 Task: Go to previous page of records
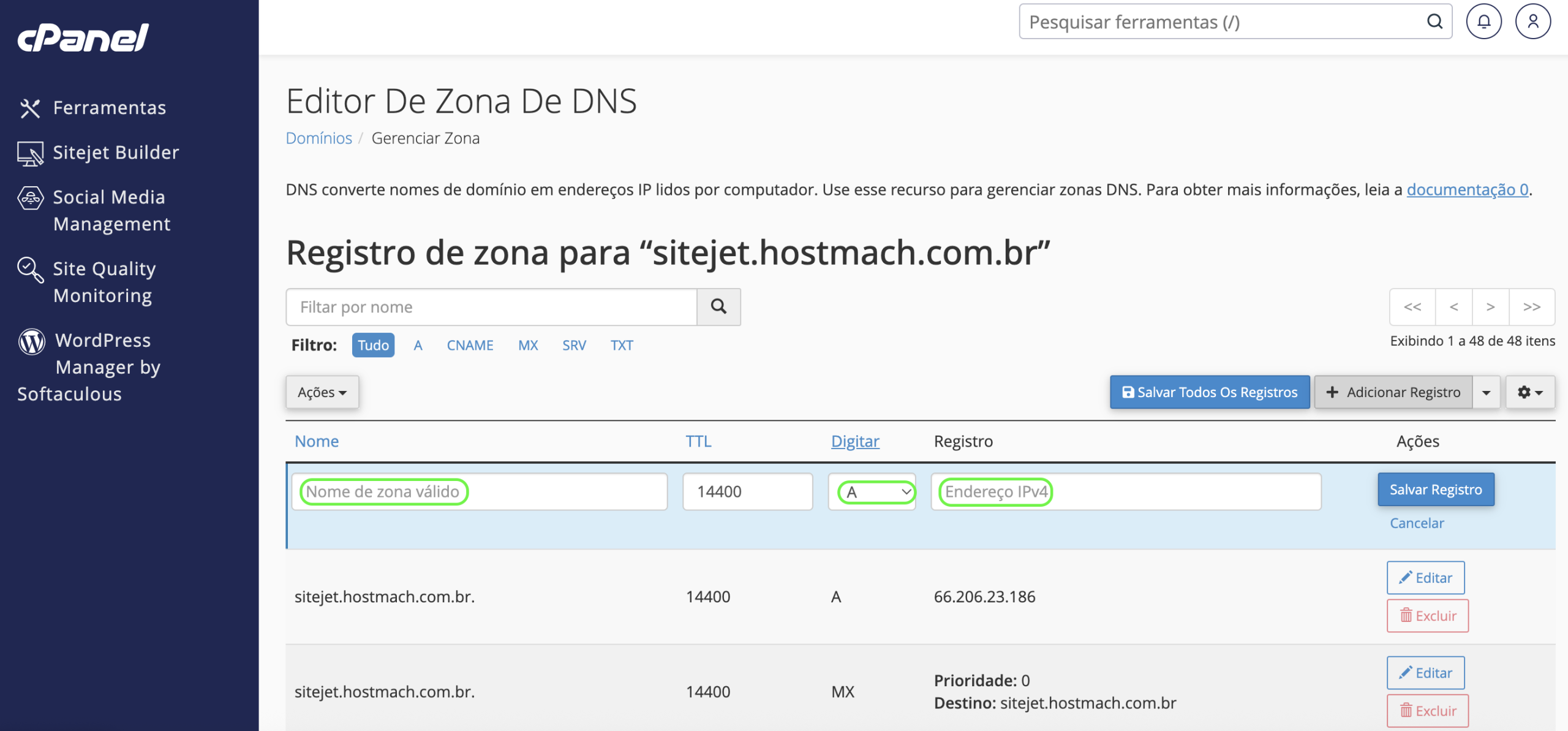click(x=1453, y=306)
